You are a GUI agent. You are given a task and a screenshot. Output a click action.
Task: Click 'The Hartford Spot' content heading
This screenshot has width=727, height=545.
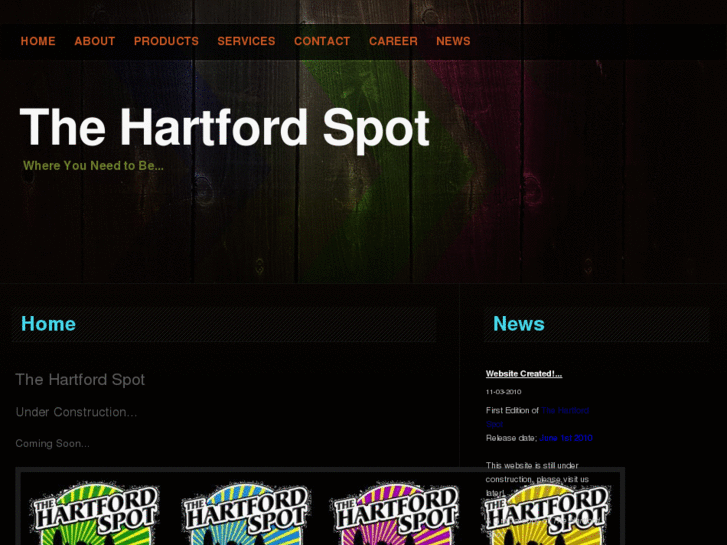point(80,380)
